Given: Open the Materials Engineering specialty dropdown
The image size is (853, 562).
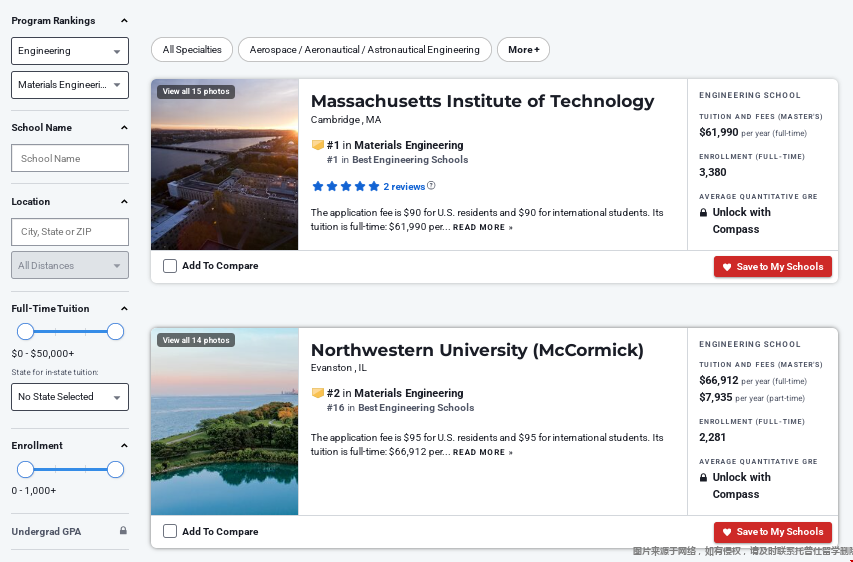Looking at the screenshot, I should click(x=70, y=85).
